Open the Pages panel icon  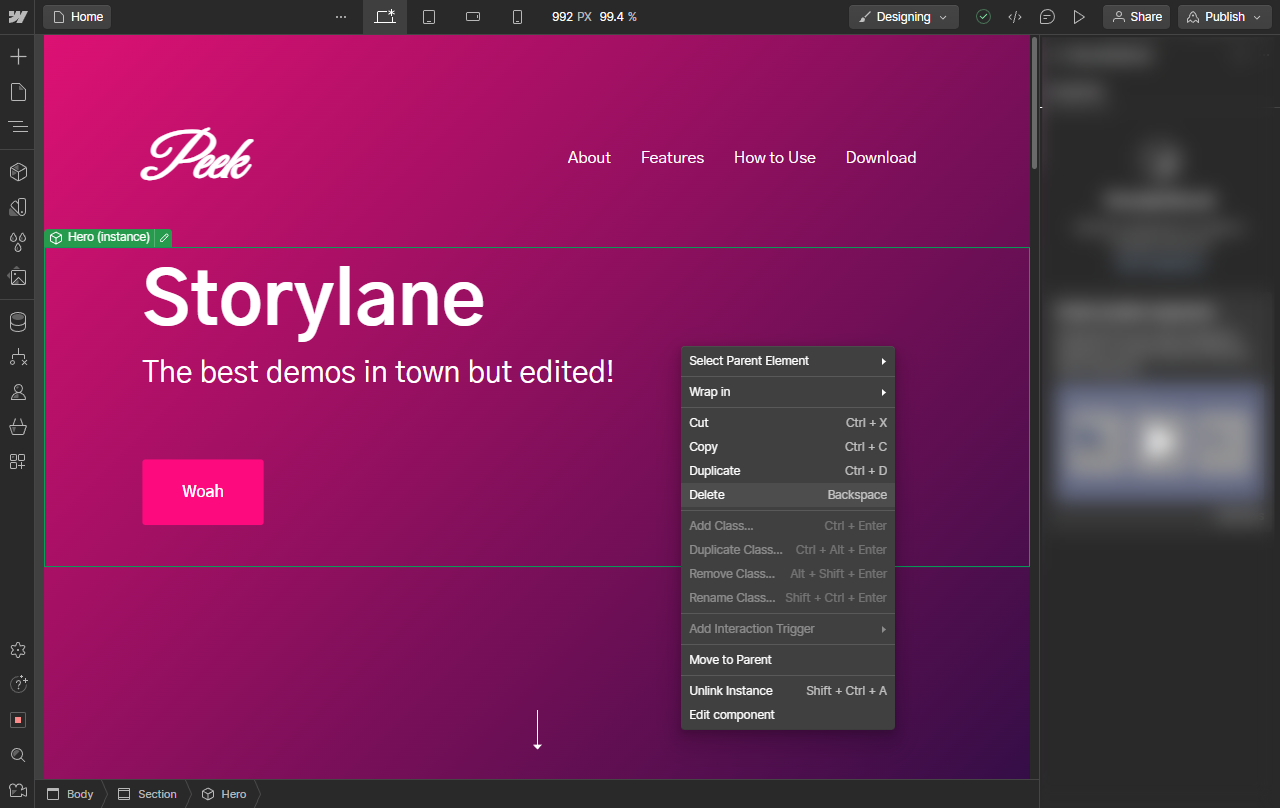[17, 92]
